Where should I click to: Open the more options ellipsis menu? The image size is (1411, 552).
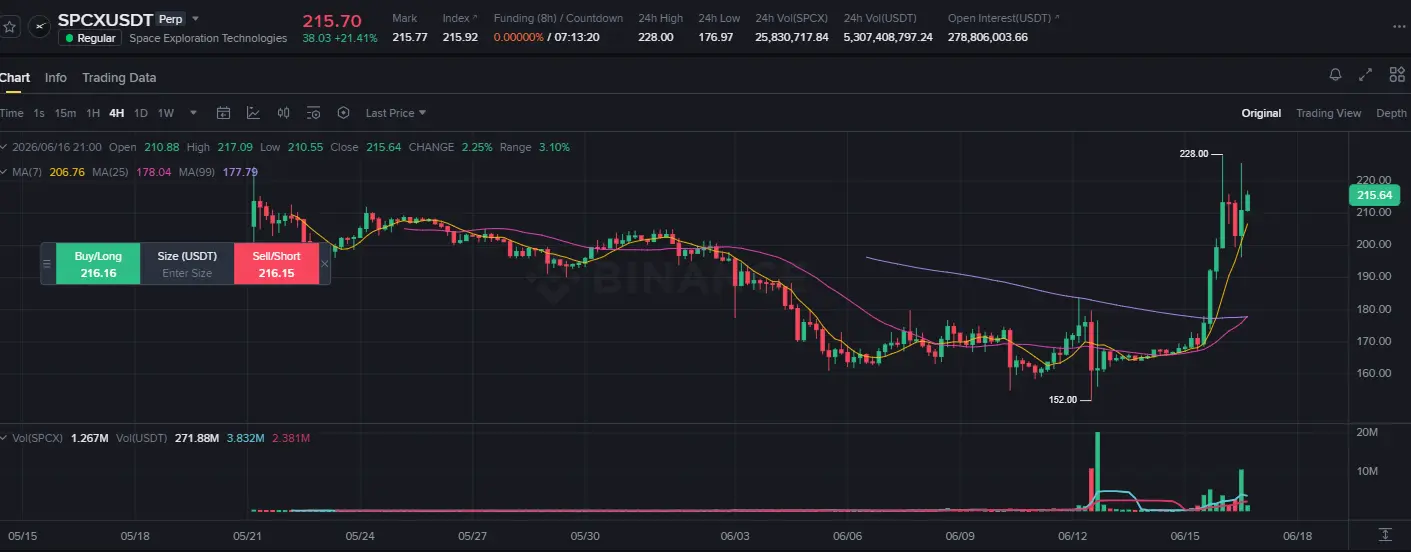[x=1398, y=27]
